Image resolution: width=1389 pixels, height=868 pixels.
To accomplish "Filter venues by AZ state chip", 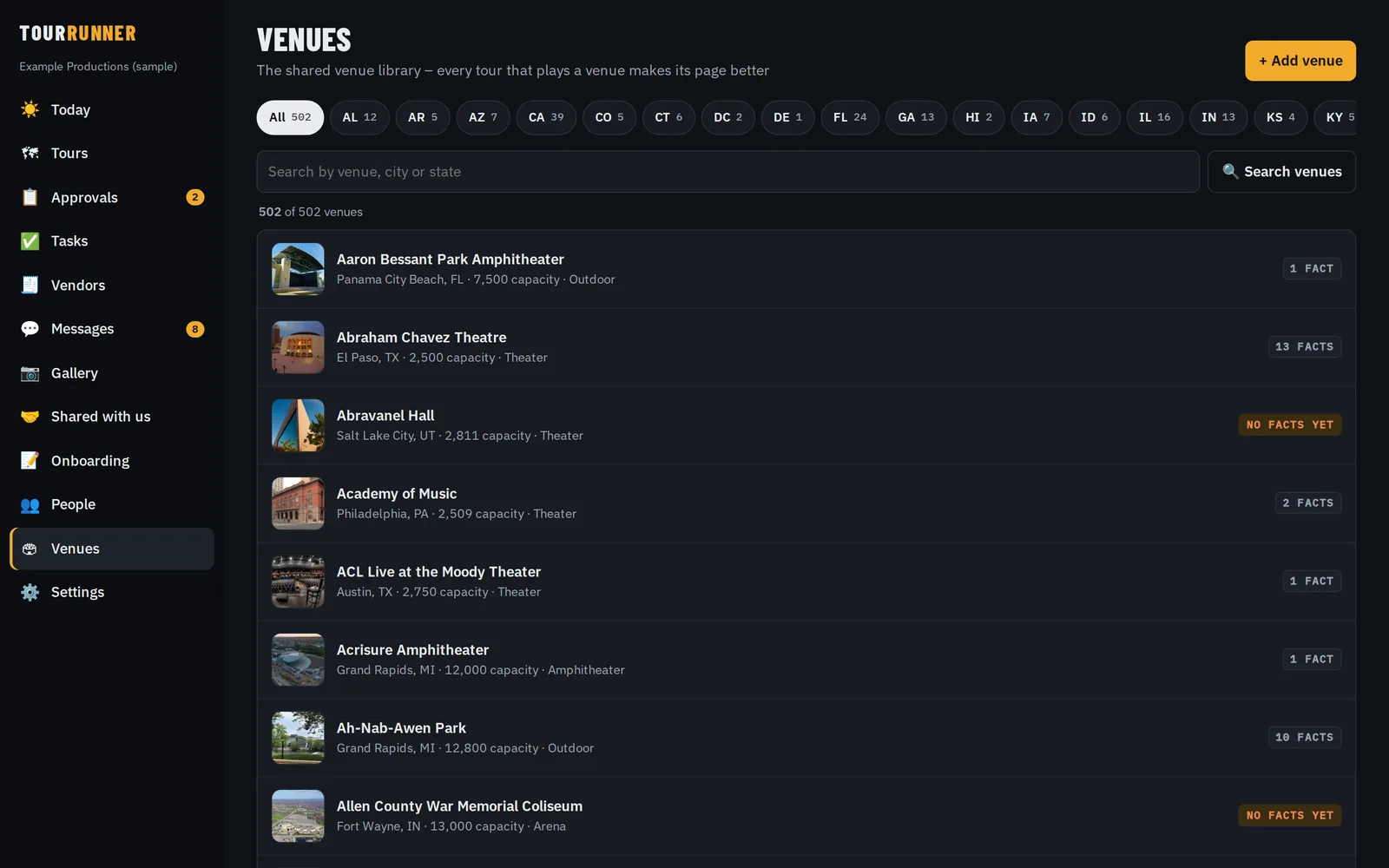I will 483,117.
